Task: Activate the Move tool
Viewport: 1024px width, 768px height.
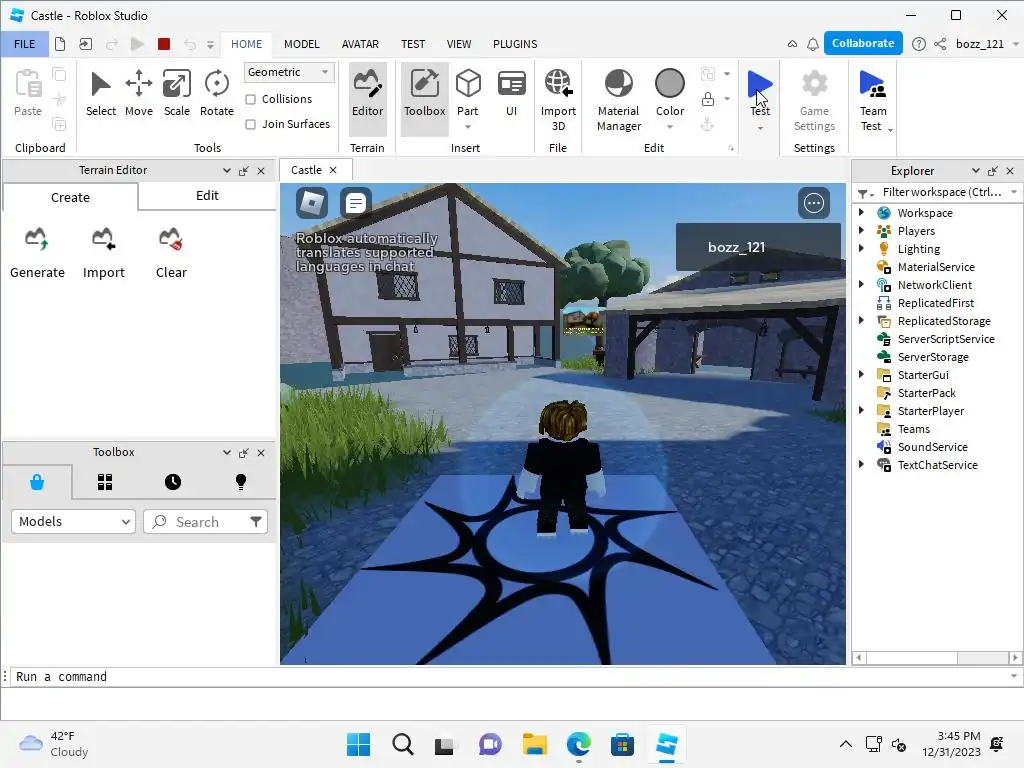Action: [x=138, y=93]
